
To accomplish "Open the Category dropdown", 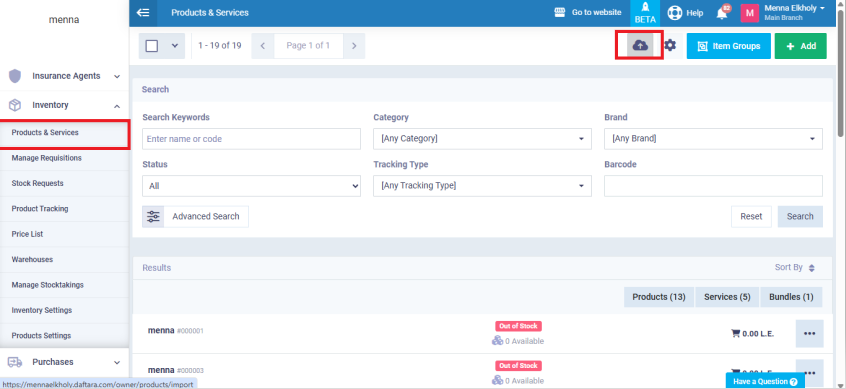I will 482,139.
